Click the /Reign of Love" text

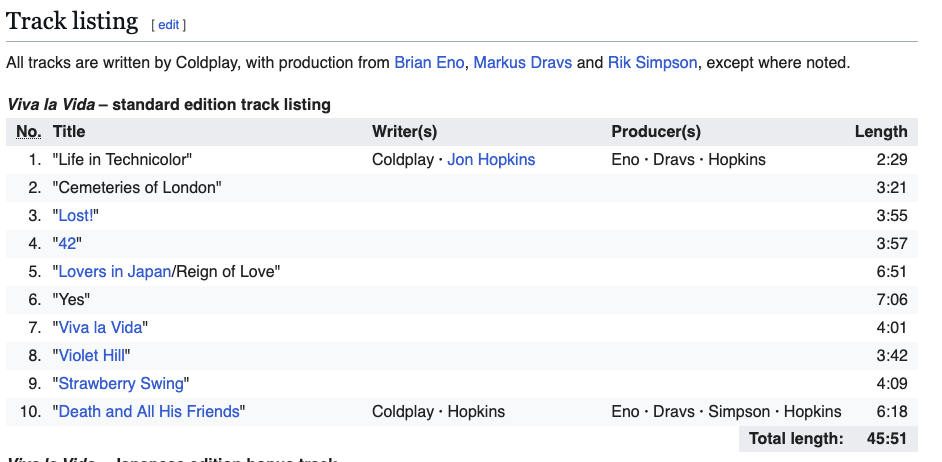pyautogui.click(x=226, y=272)
